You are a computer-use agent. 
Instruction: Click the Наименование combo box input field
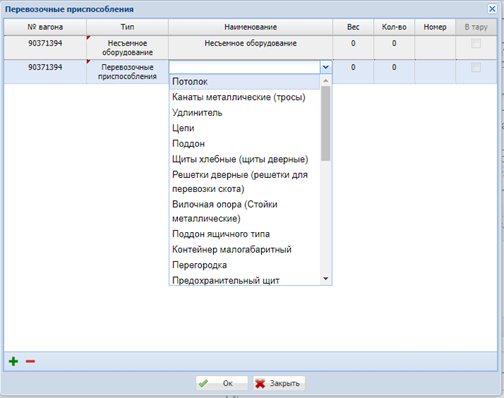(x=245, y=67)
